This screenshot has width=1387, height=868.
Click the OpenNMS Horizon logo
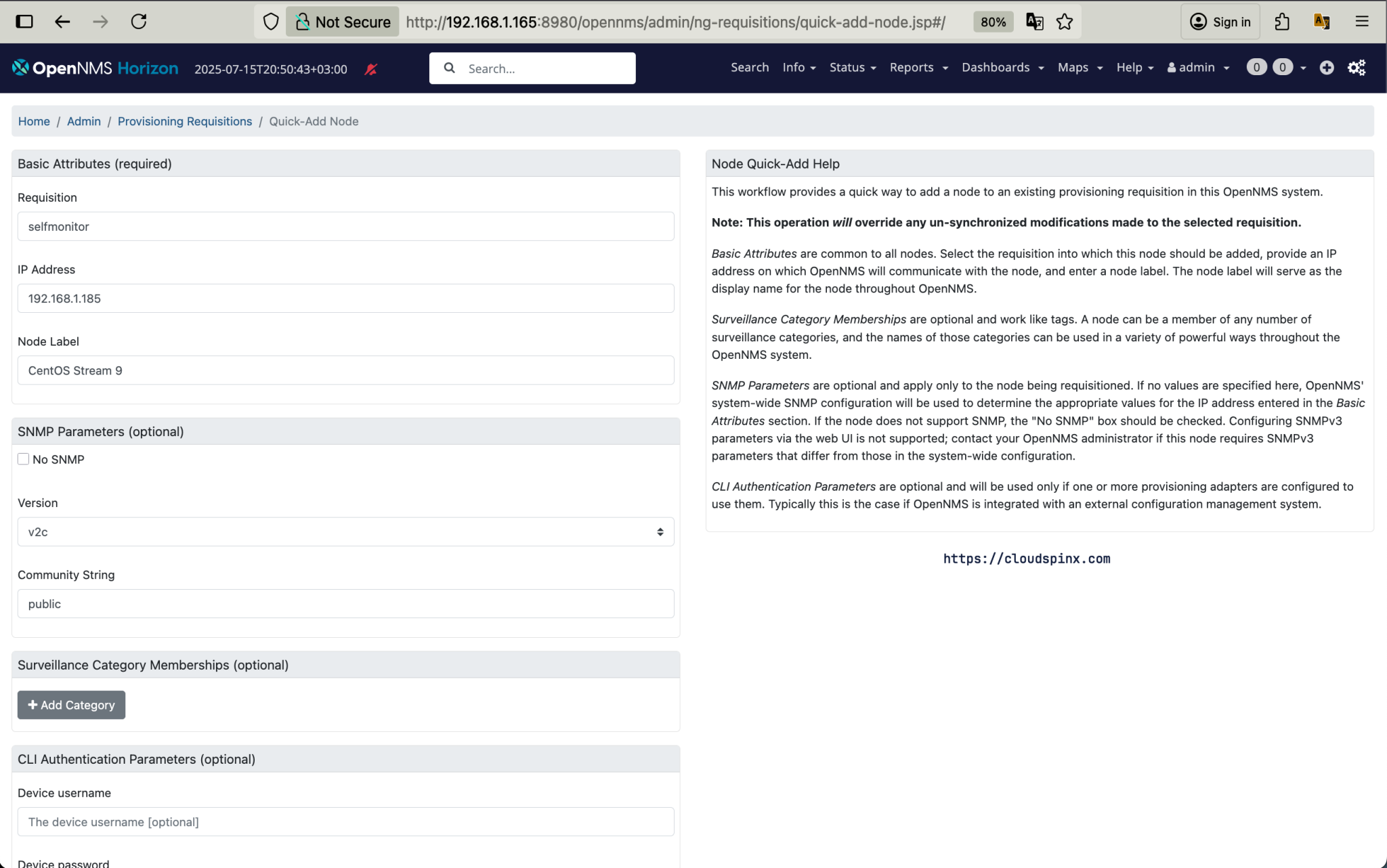click(x=95, y=68)
